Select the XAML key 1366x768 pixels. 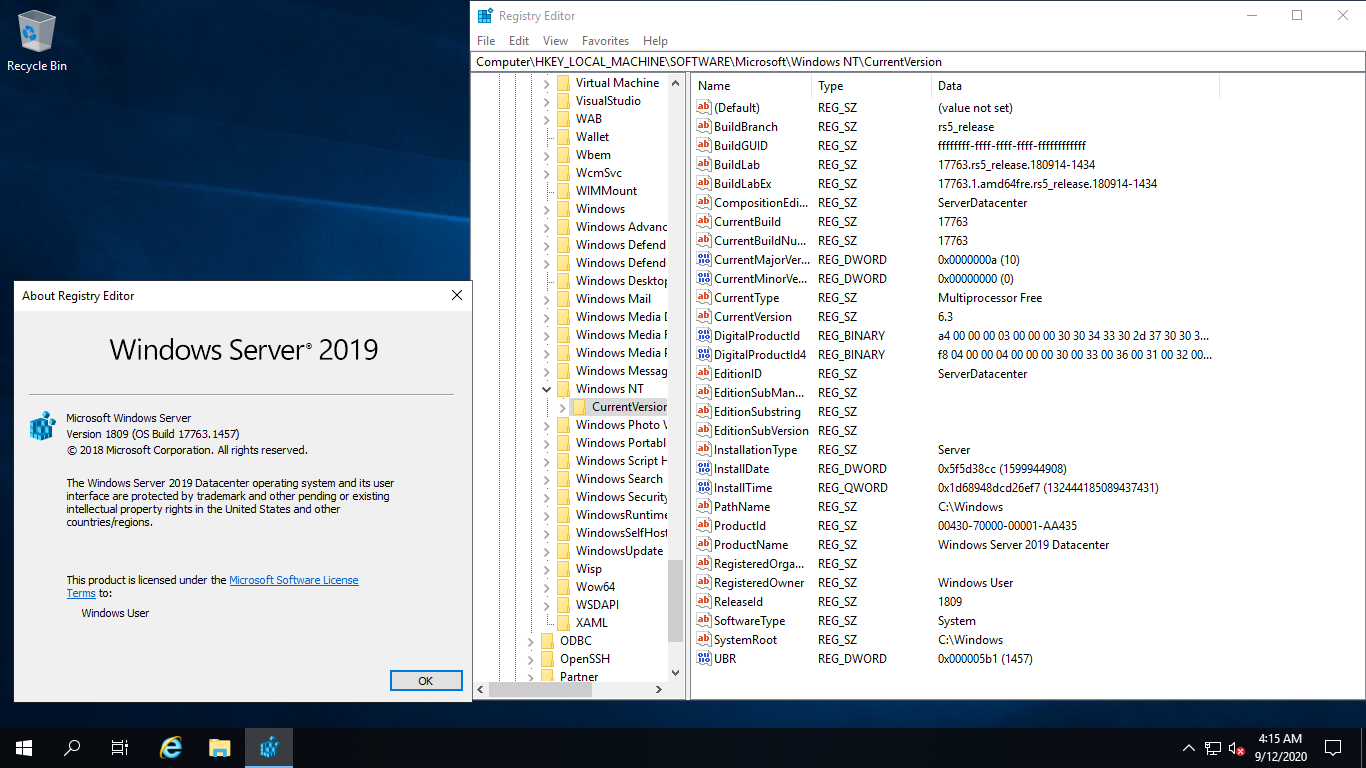[x=592, y=623]
